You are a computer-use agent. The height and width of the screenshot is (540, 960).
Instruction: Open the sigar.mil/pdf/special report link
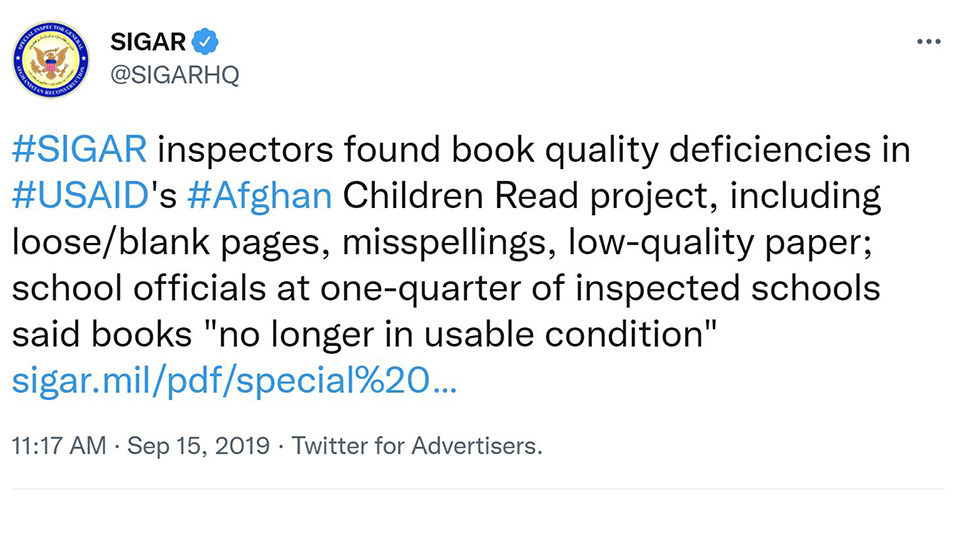coord(234,380)
